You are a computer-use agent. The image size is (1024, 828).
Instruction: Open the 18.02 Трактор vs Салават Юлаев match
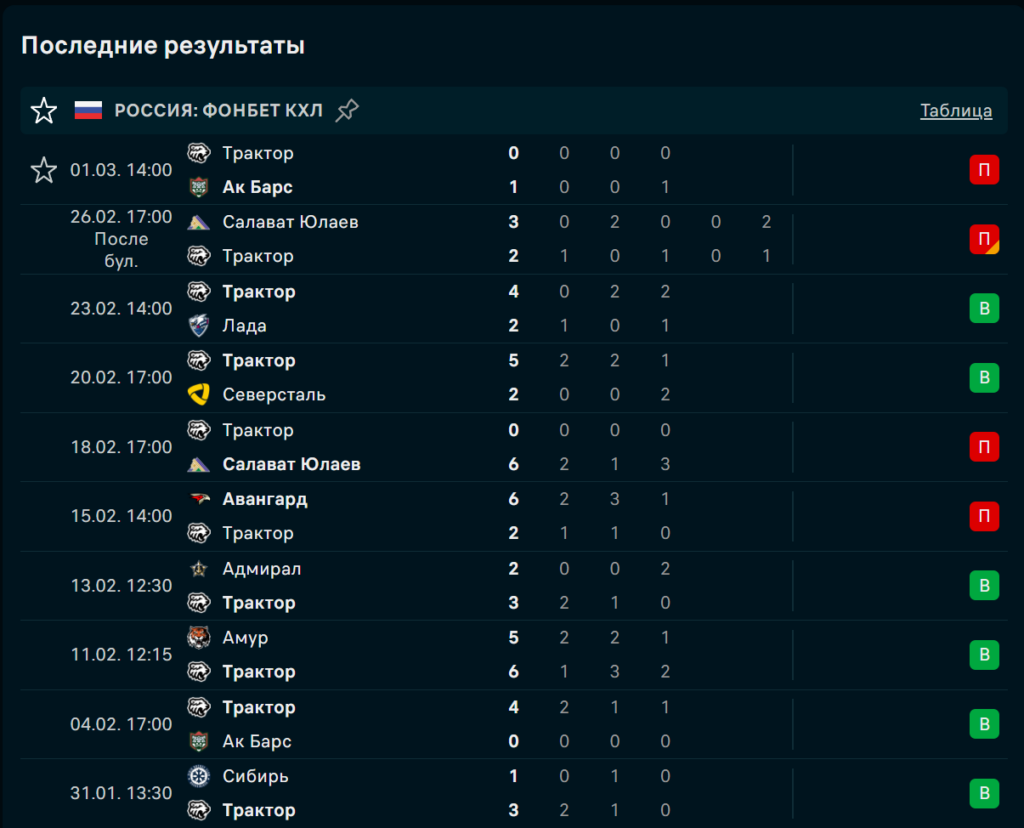(400, 447)
